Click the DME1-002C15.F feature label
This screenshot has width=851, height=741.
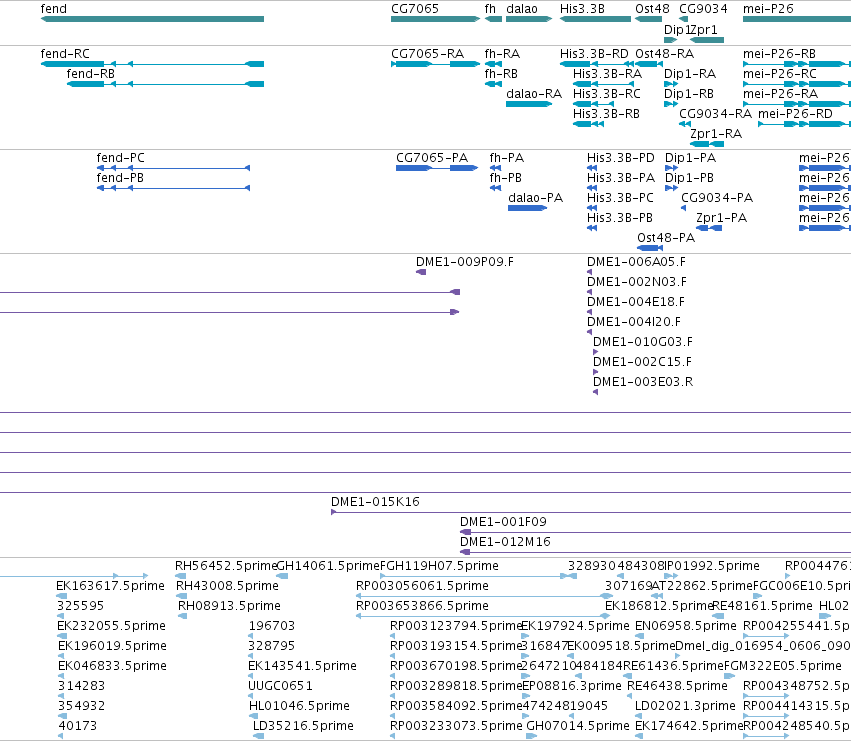point(642,363)
